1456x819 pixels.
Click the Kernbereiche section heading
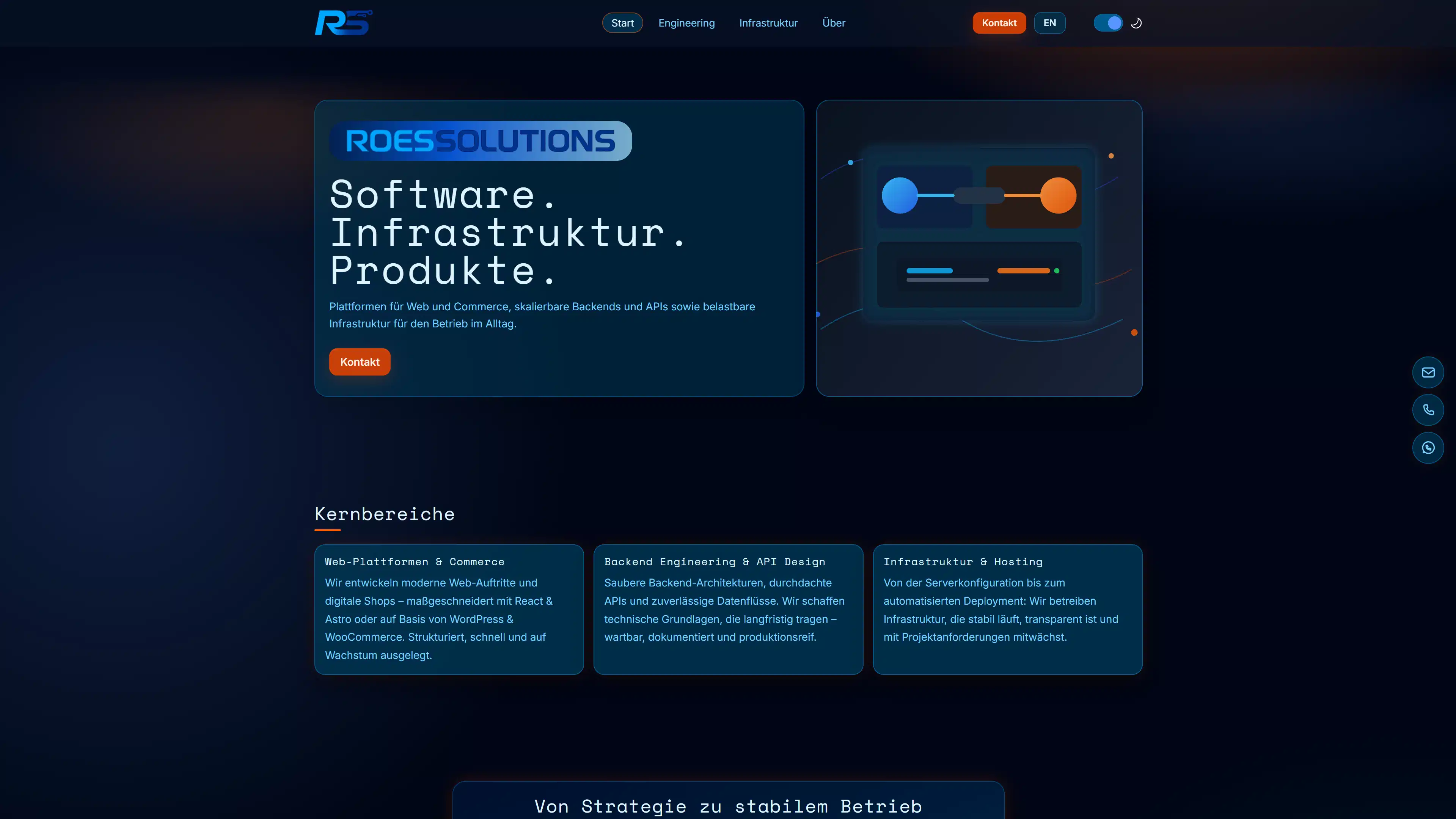(x=384, y=514)
